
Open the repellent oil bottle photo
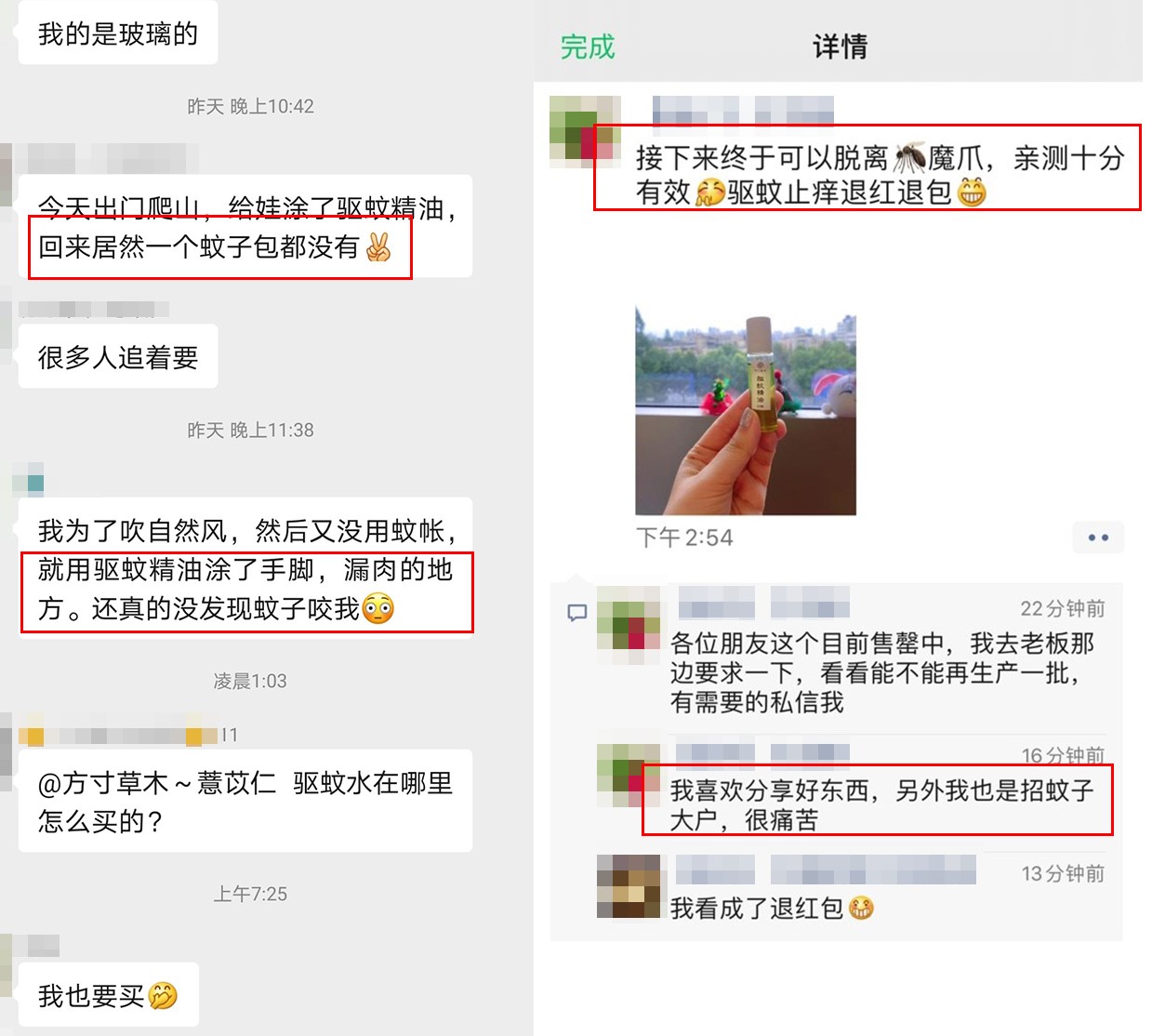pyautogui.click(x=746, y=410)
